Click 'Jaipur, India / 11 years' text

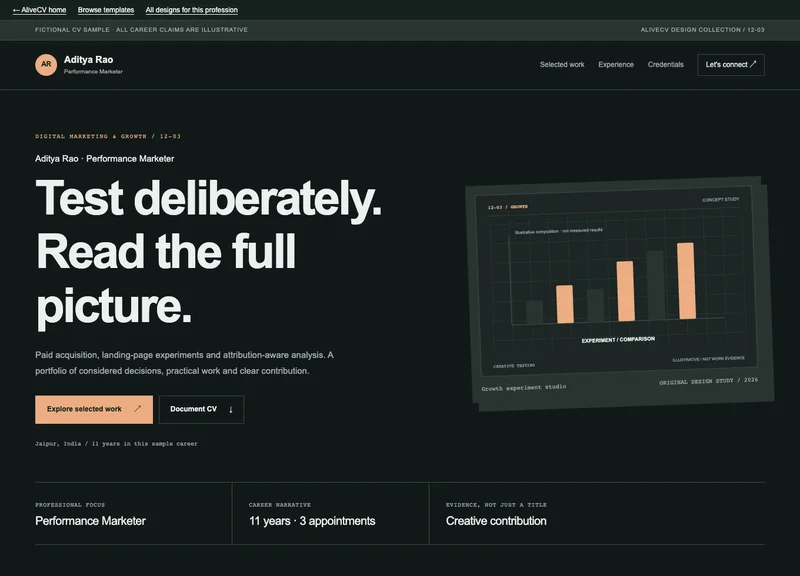click(116, 443)
